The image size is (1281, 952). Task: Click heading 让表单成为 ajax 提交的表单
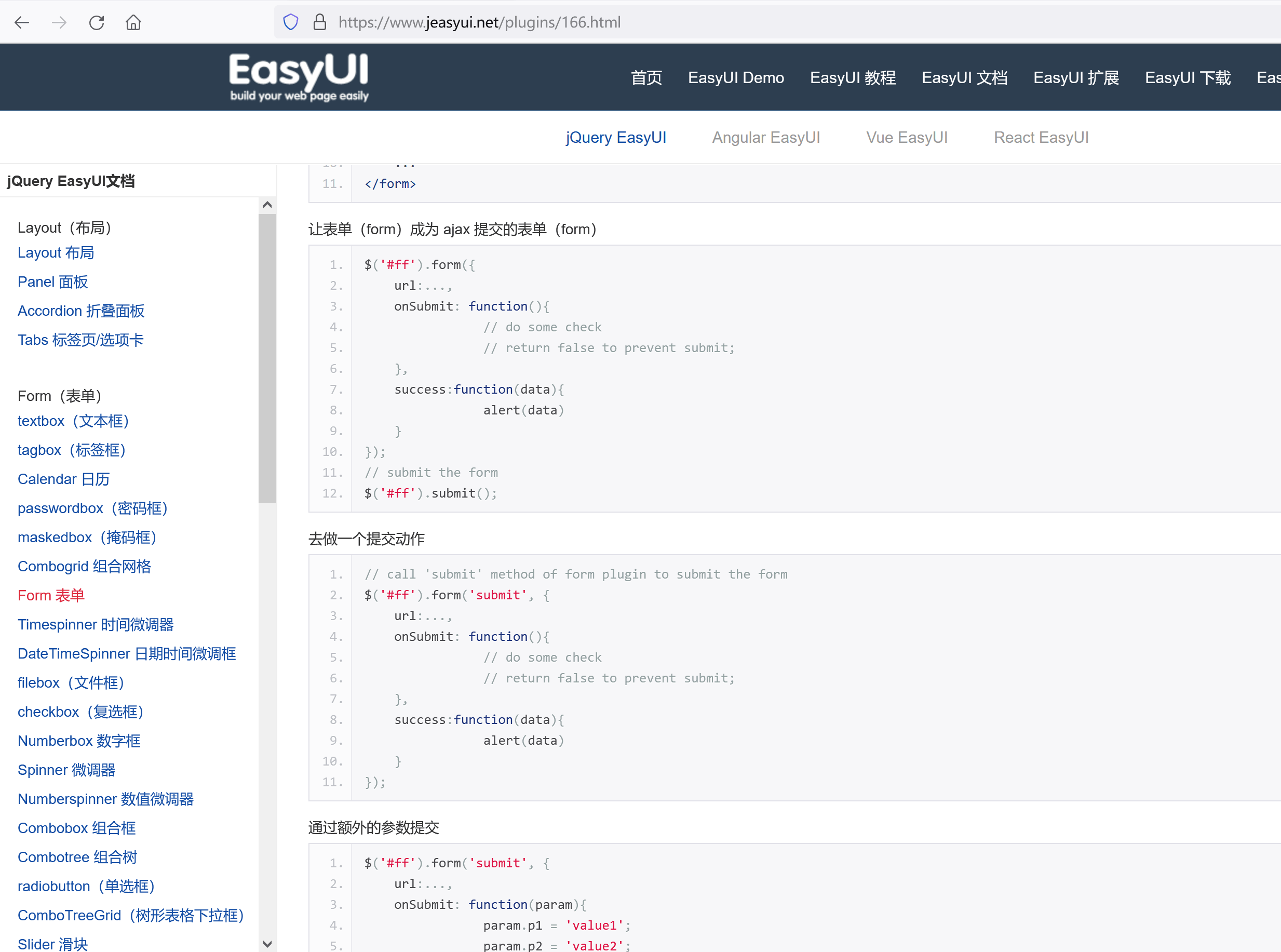455,230
